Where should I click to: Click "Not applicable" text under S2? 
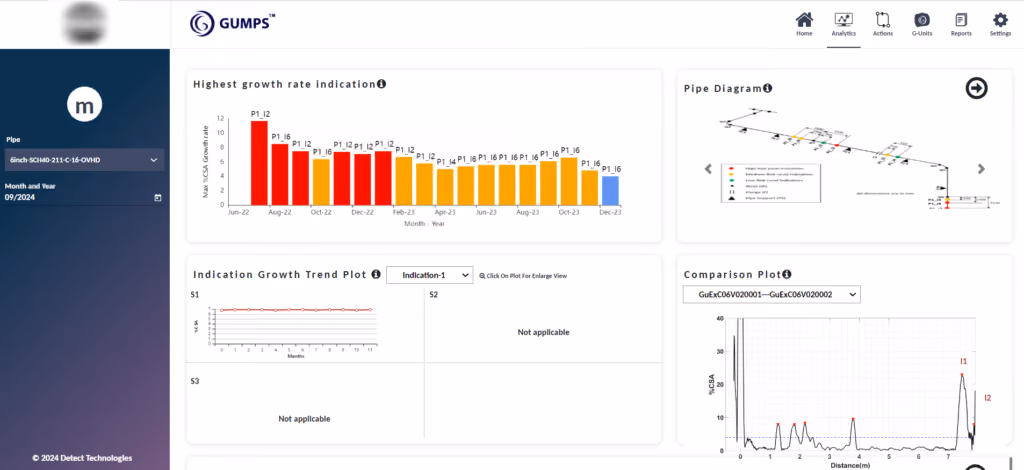click(543, 332)
